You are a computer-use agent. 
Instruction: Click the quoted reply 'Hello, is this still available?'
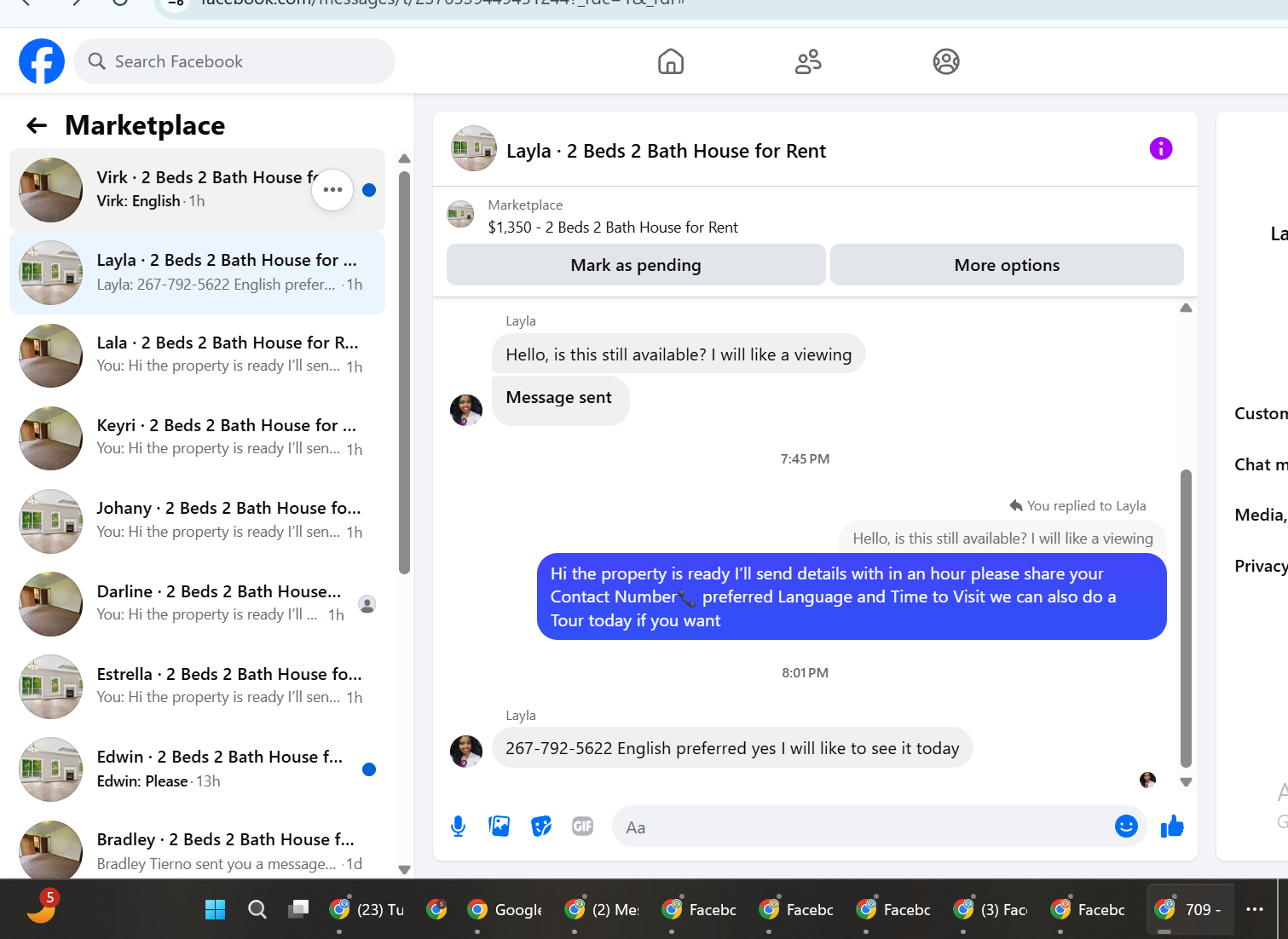pyautogui.click(x=1002, y=538)
